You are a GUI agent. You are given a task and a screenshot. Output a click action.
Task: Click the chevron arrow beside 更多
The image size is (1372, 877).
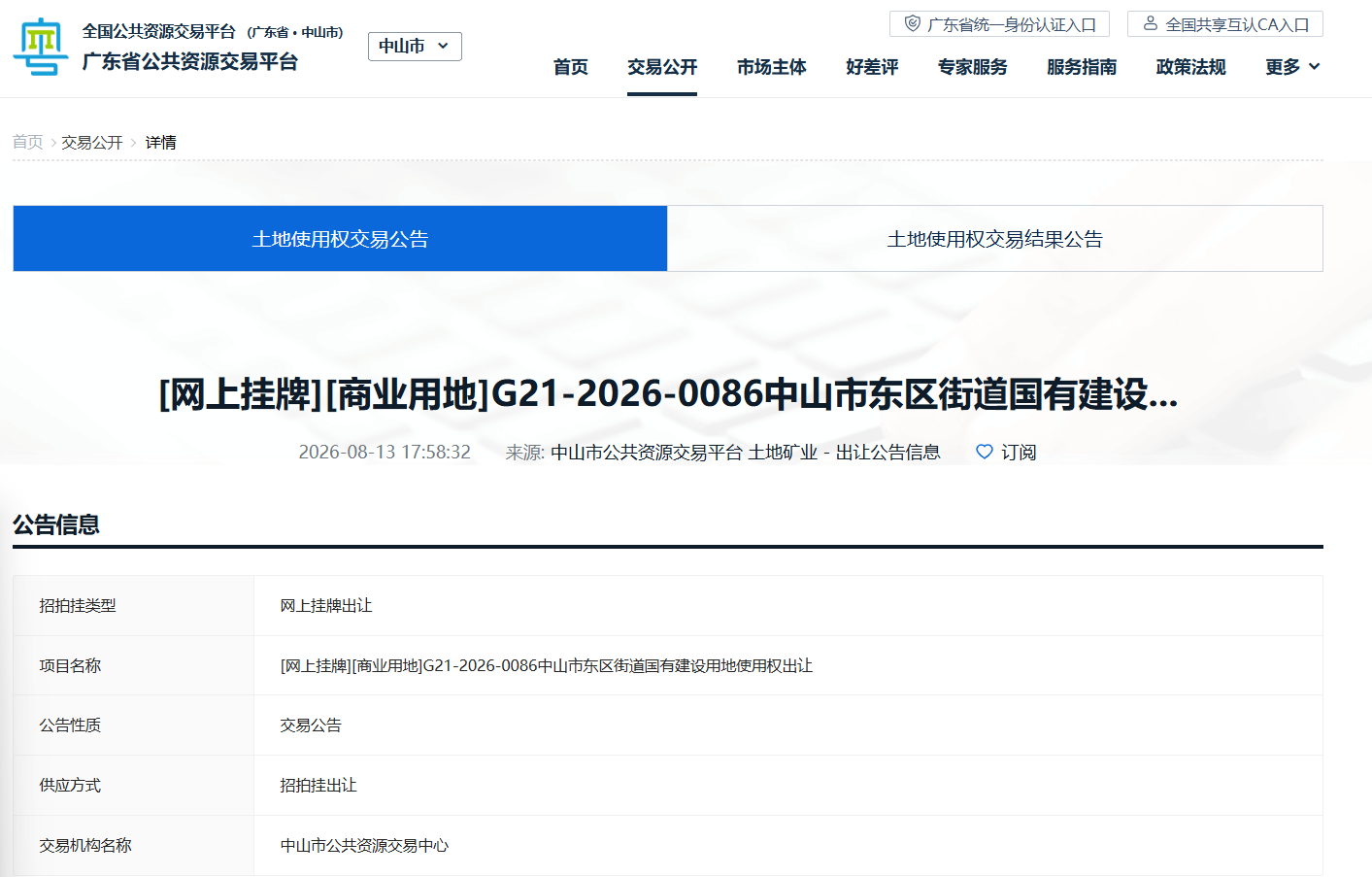[x=1315, y=67]
